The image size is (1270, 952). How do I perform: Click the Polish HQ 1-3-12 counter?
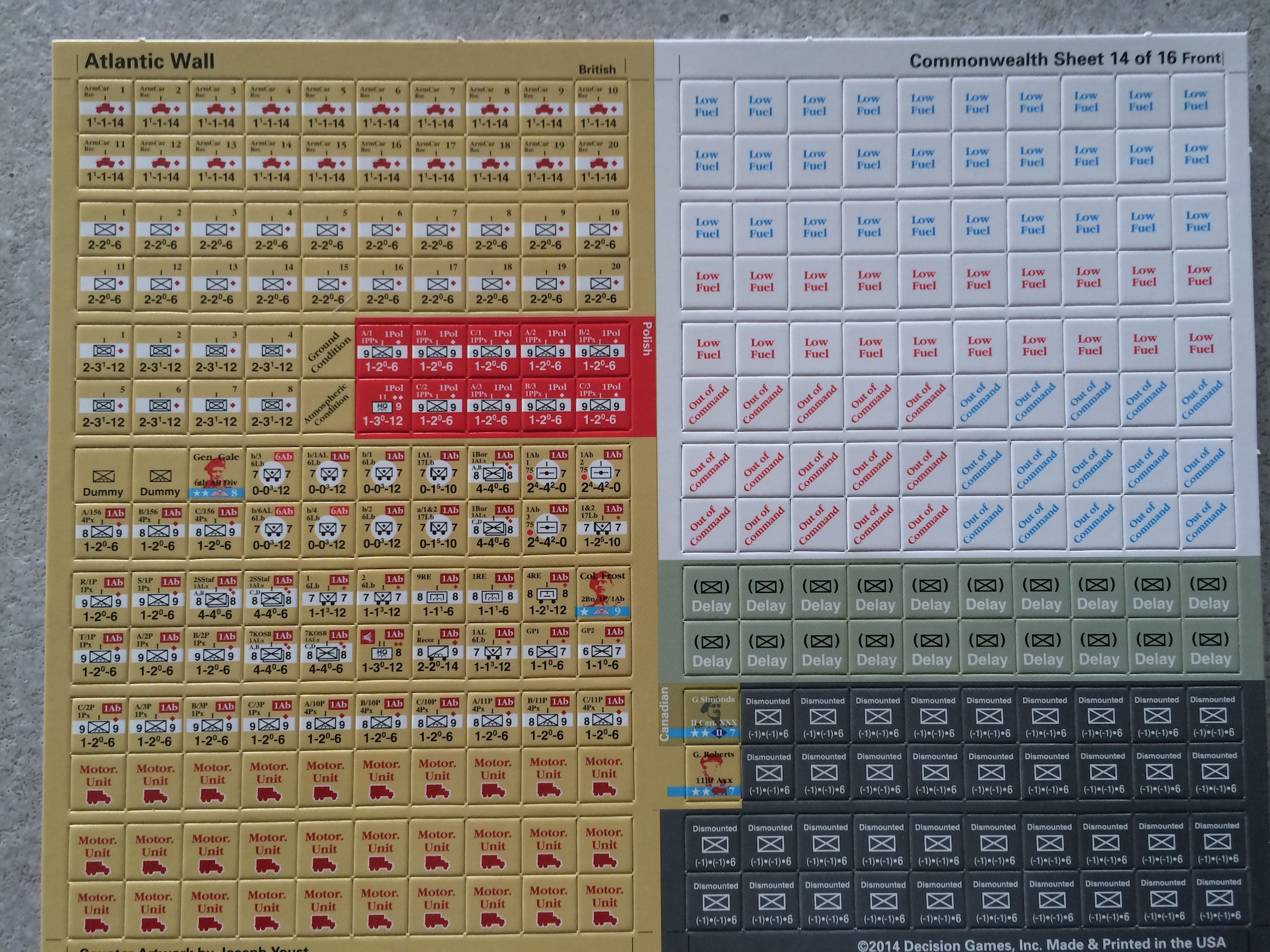point(382,405)
